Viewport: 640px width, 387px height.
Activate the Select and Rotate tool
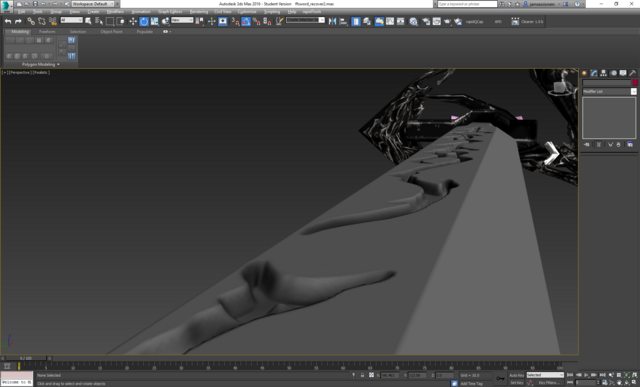pyautogui.click(x=144, y=21)
